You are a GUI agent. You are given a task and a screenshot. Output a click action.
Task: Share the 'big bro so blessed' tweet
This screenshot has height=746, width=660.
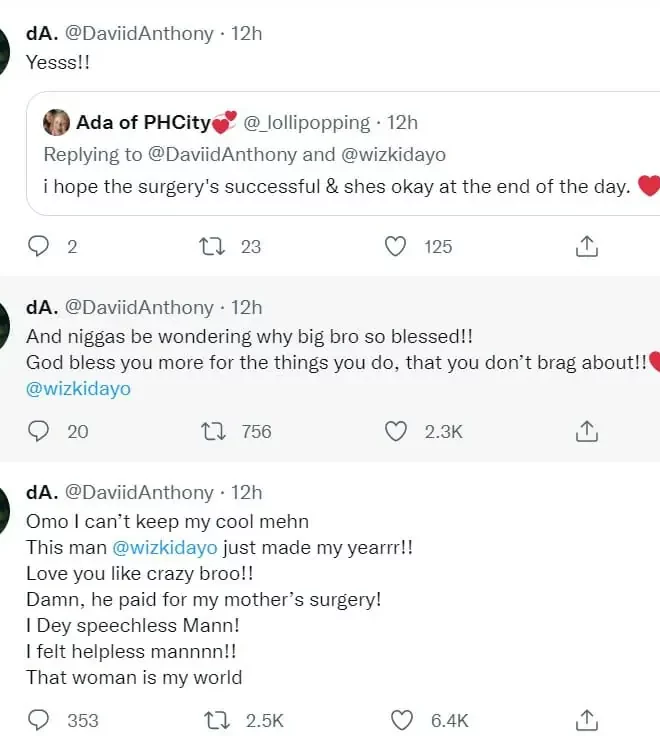pyautogui.click(x=587, y=431)
